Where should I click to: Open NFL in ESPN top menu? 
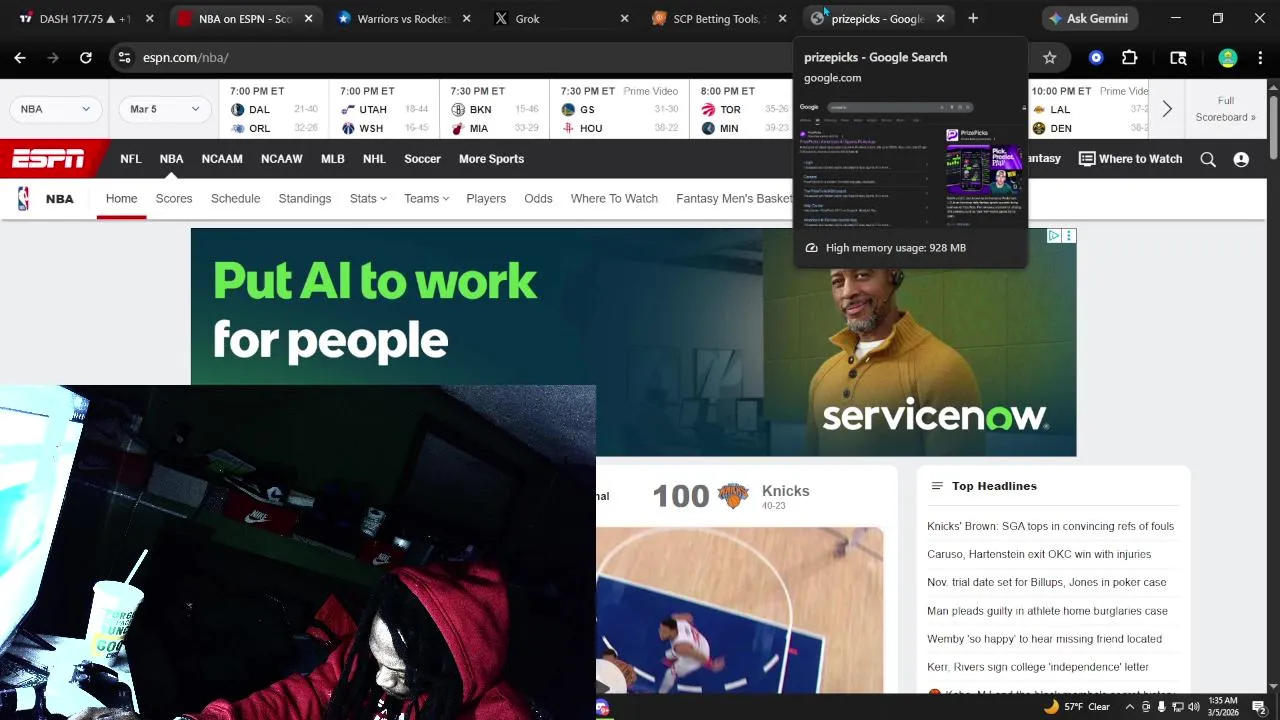click(x=131, y=159)
